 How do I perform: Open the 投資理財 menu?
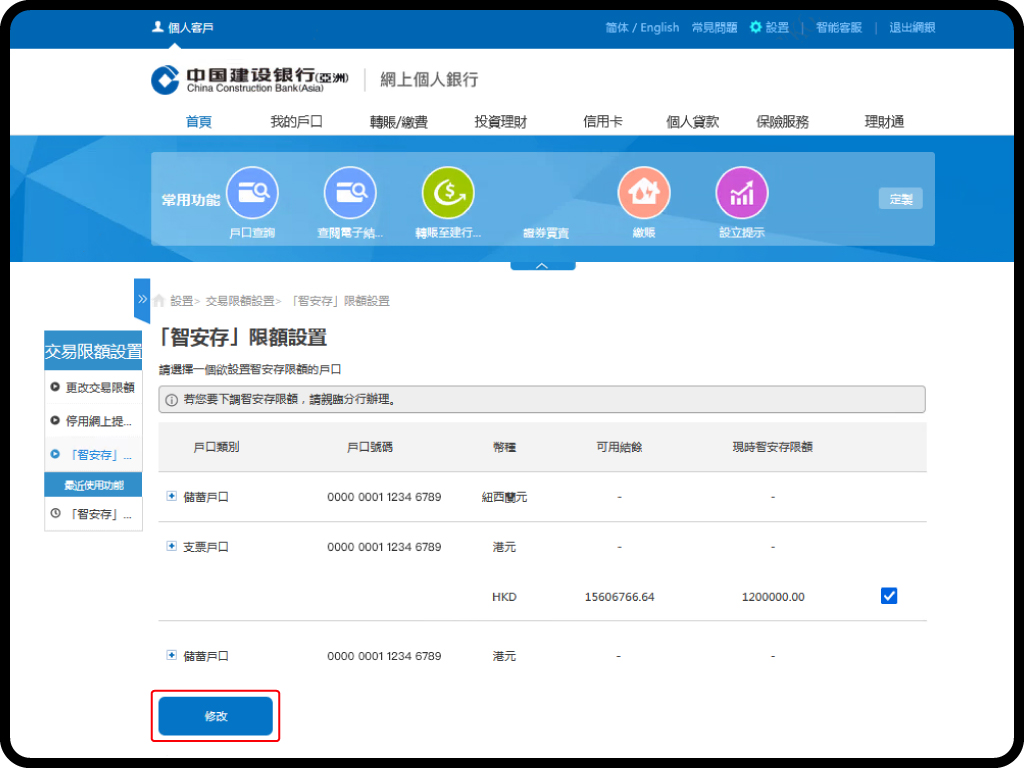pos(500,122)
